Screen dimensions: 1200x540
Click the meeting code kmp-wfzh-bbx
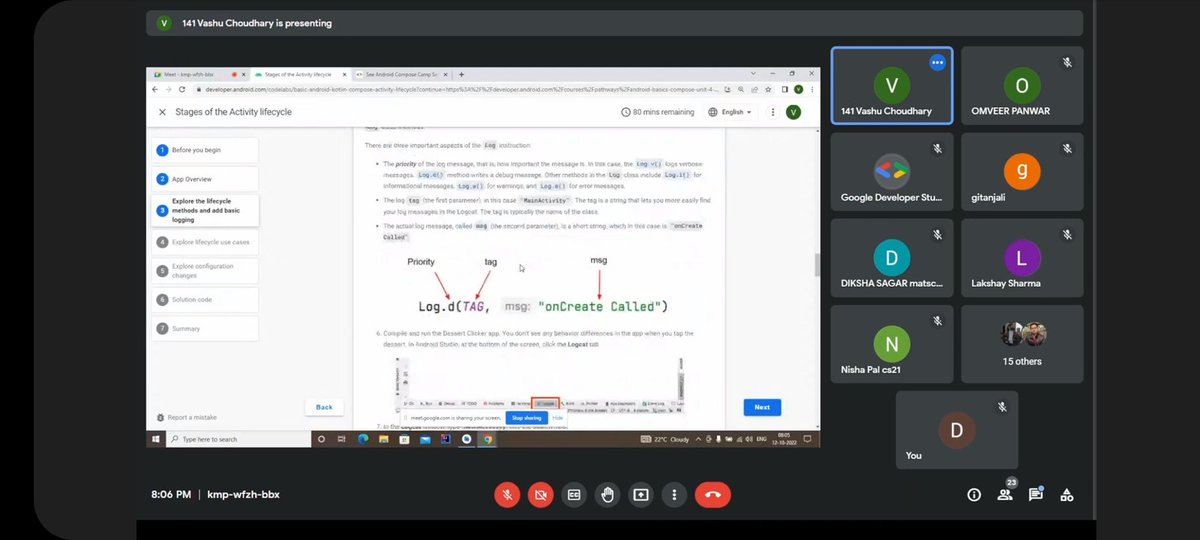pos(241,494)
